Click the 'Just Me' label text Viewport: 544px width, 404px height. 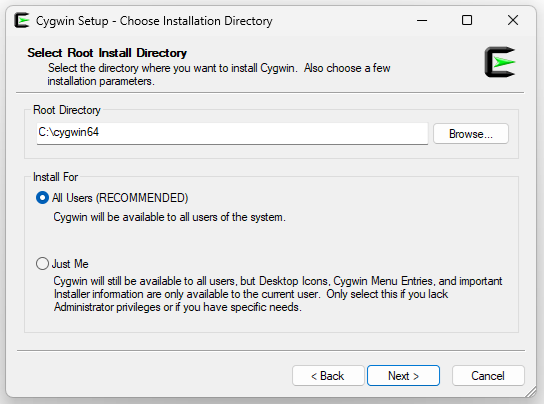click(x=70, y=264)
